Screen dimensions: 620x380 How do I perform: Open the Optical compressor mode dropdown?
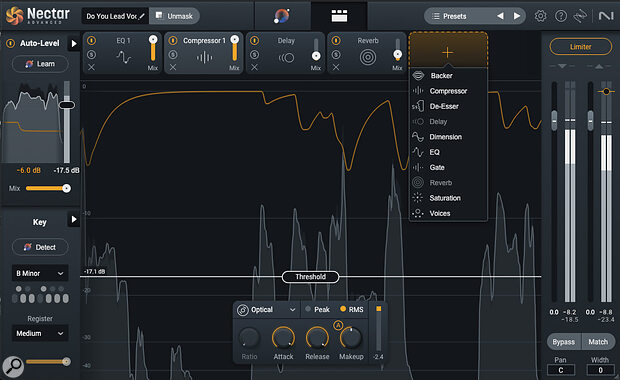267,310
